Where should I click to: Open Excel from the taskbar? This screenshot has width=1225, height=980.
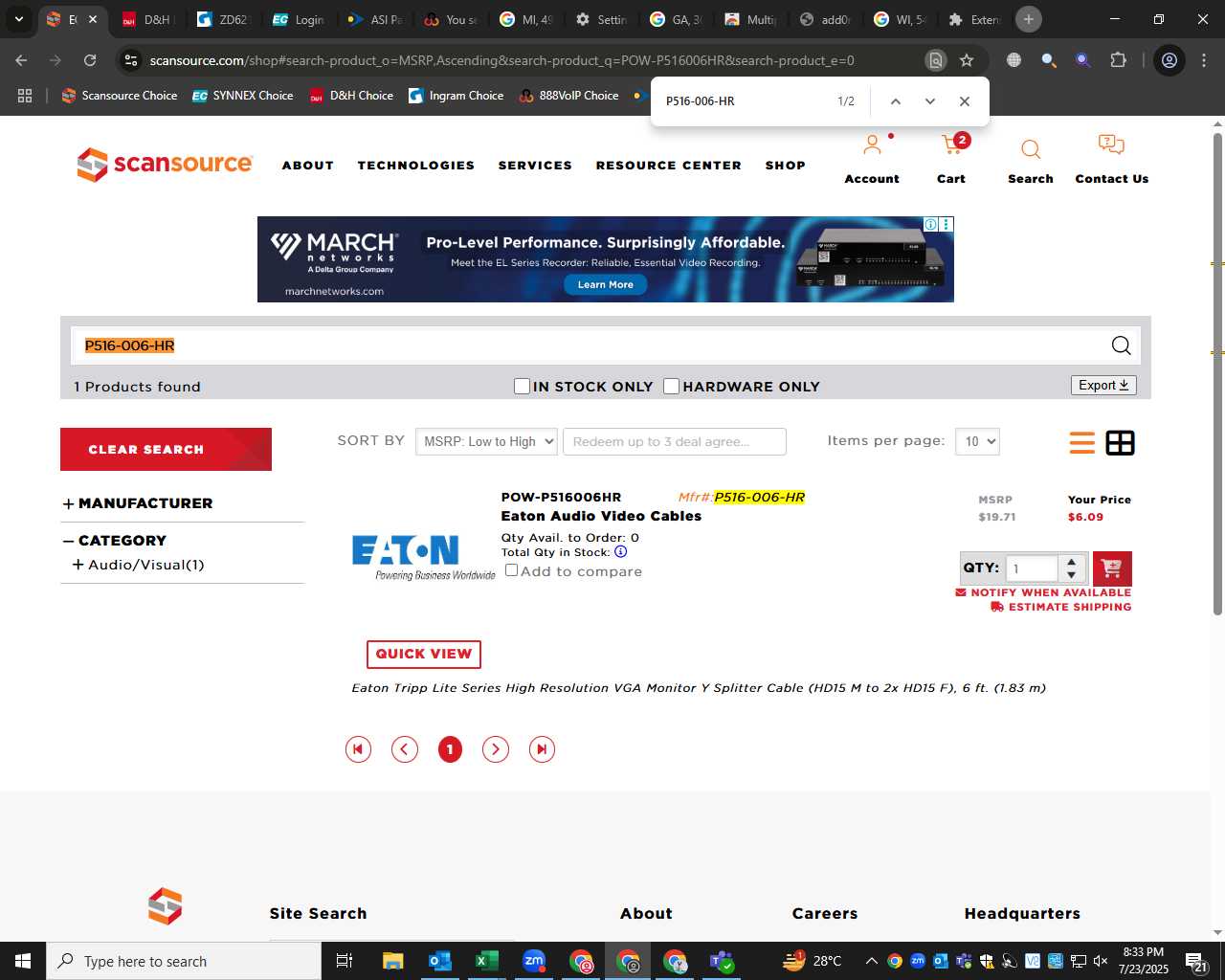(486, 961)
